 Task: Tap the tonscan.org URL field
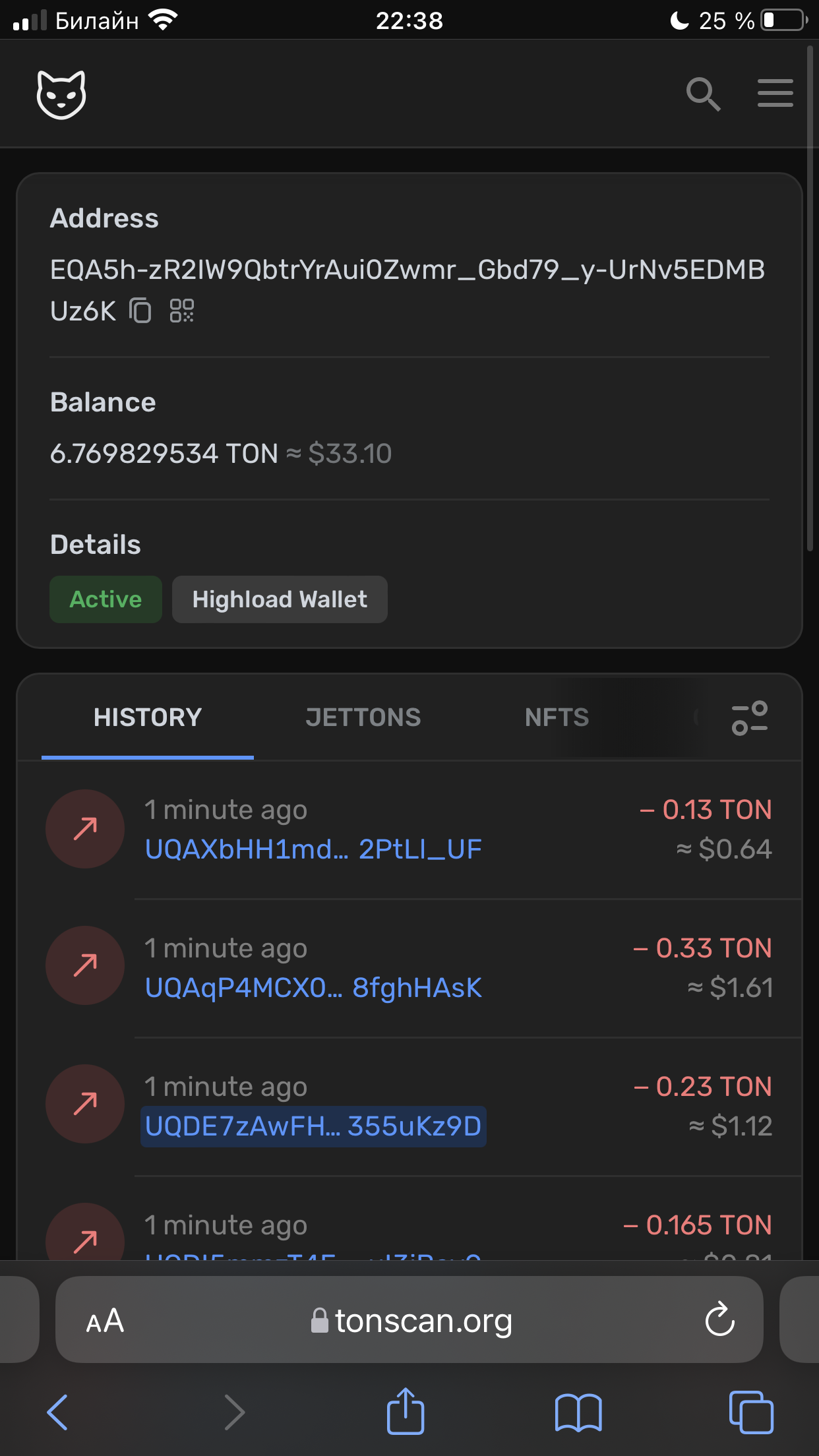click(409, 1319)
